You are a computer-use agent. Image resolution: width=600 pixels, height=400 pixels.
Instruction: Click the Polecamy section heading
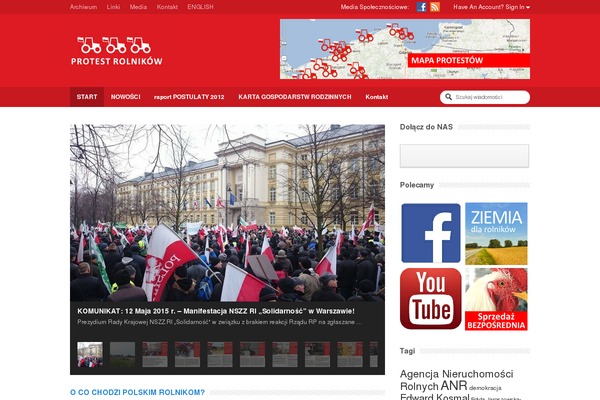point(417,185)
